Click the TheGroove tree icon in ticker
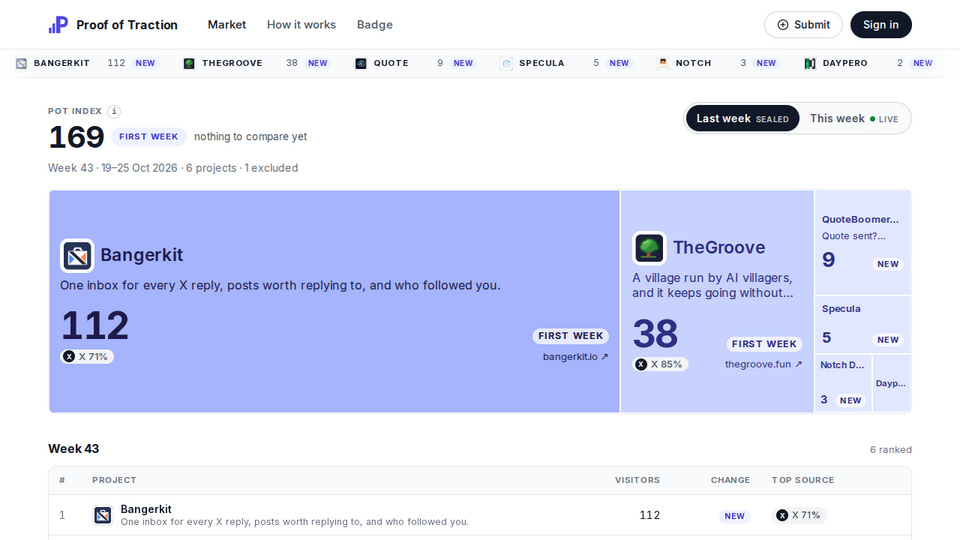 tap(189, 63)
